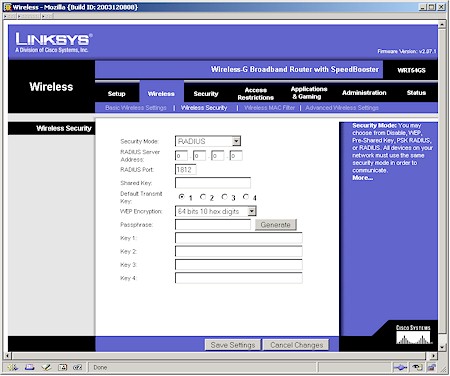Click horizontal scrollbar right arrow
Image resolution: width=450 pixels, height=376 pixels.
[x=433, y=356]
